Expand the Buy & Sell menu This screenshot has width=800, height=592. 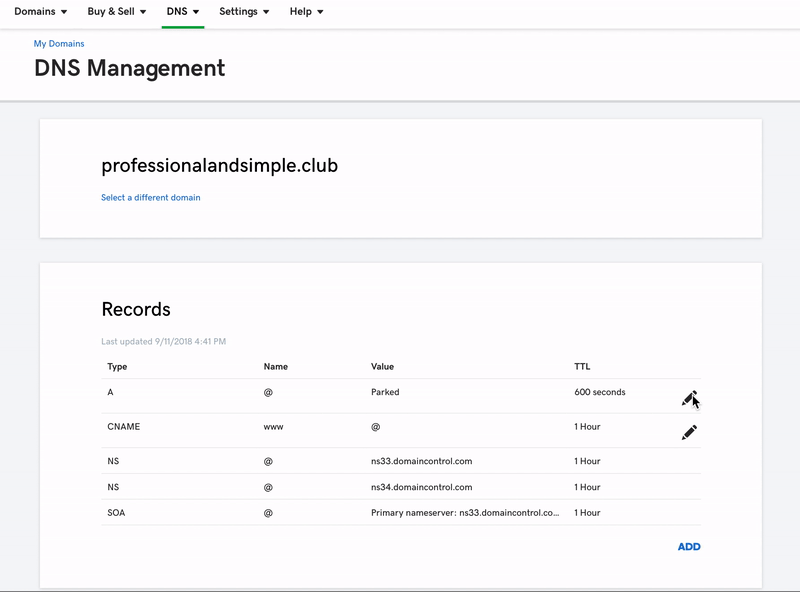pyautogui.click(x=117, y=11)
